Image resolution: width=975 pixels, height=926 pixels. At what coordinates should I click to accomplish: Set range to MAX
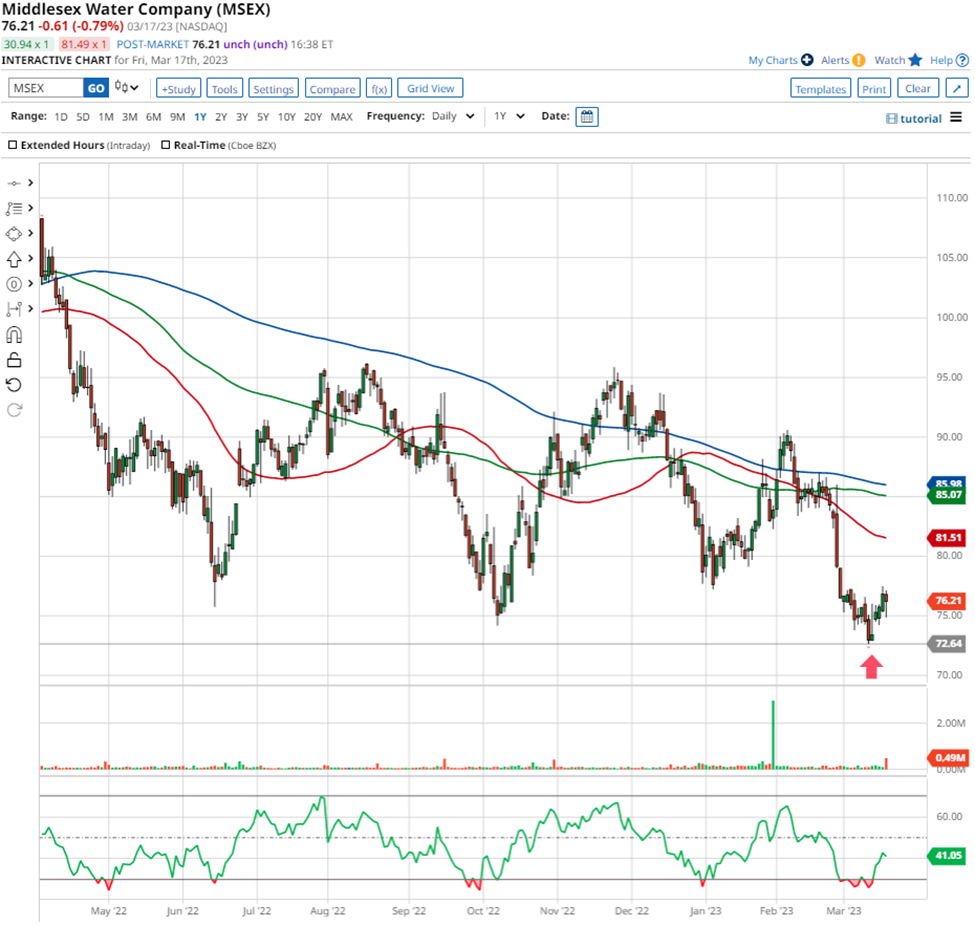[x=341, y=117]
